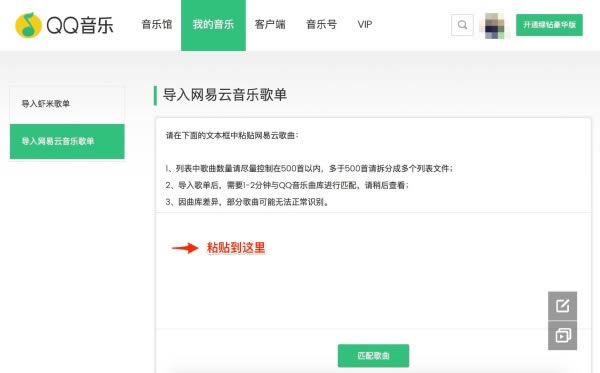Screen dimensions: 600x373
Task: Select 导入网易云音乐歌单 in the sidebar
Action: (67, 141)
